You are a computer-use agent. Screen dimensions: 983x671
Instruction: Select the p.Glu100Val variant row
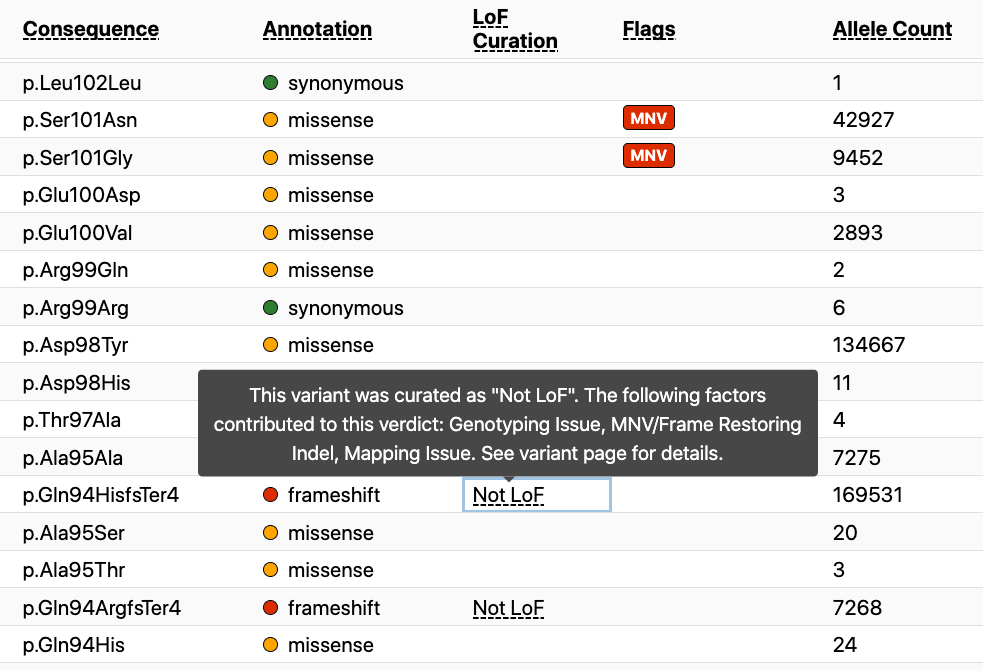77,233
